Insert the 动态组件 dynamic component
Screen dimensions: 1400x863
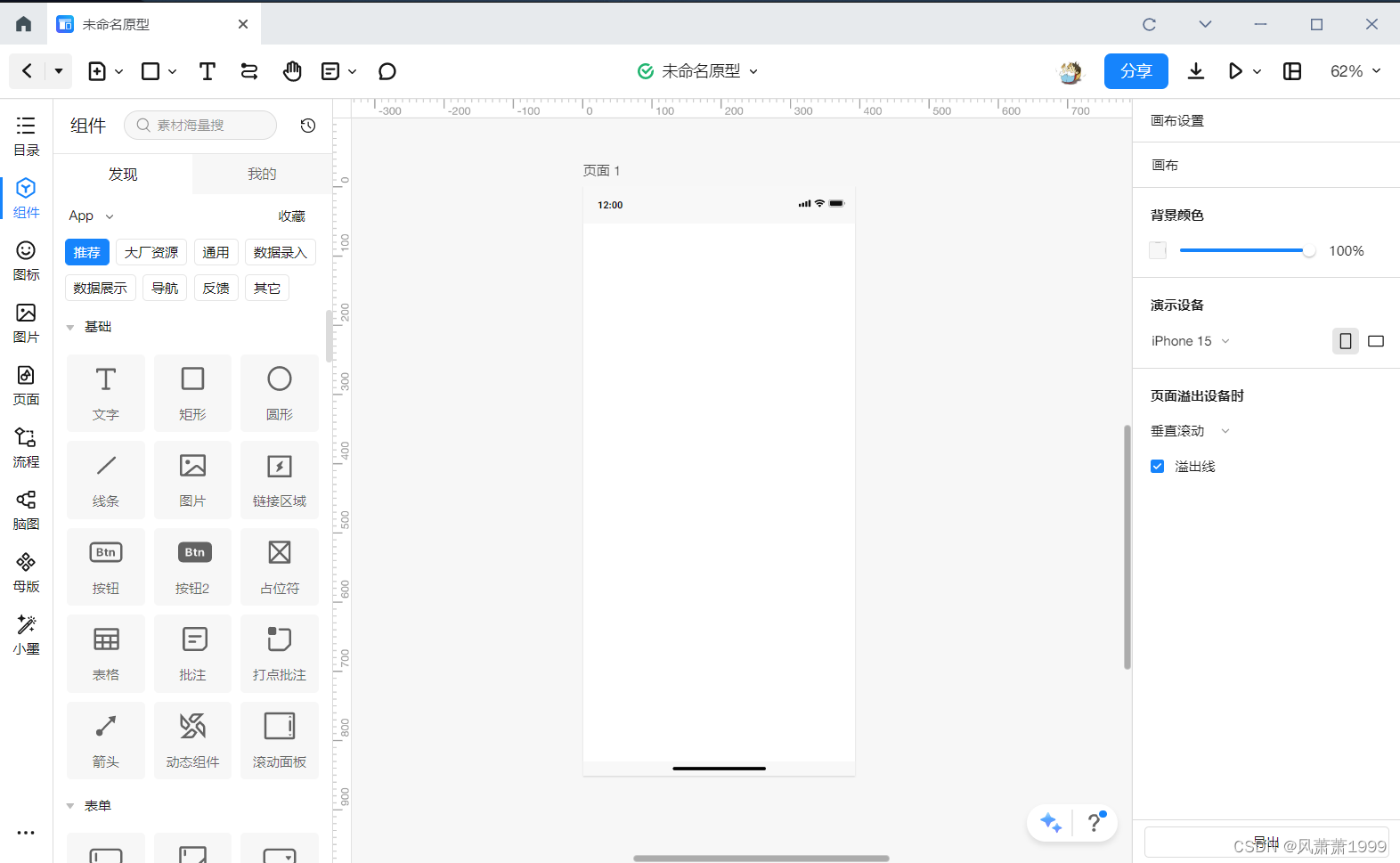coord(192,740)
